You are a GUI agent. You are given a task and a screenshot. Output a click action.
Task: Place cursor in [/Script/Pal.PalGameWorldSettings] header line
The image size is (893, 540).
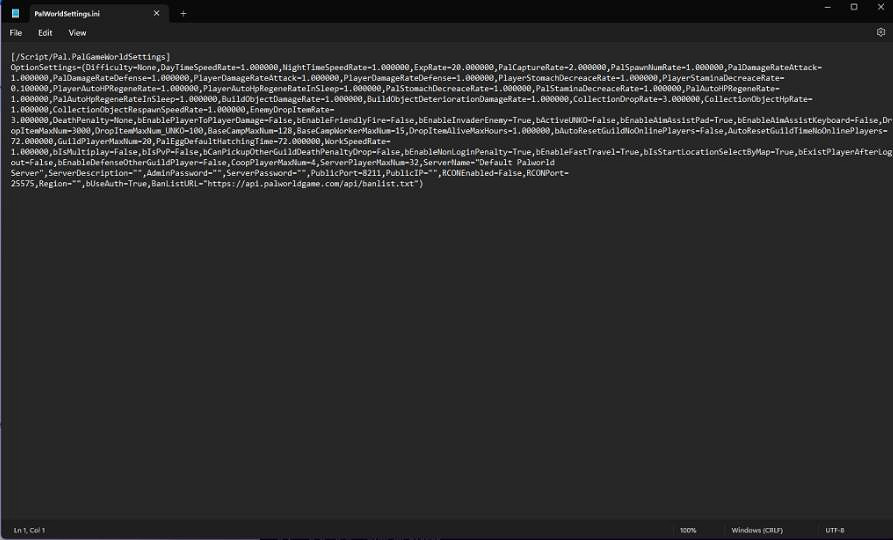(90, 57)
